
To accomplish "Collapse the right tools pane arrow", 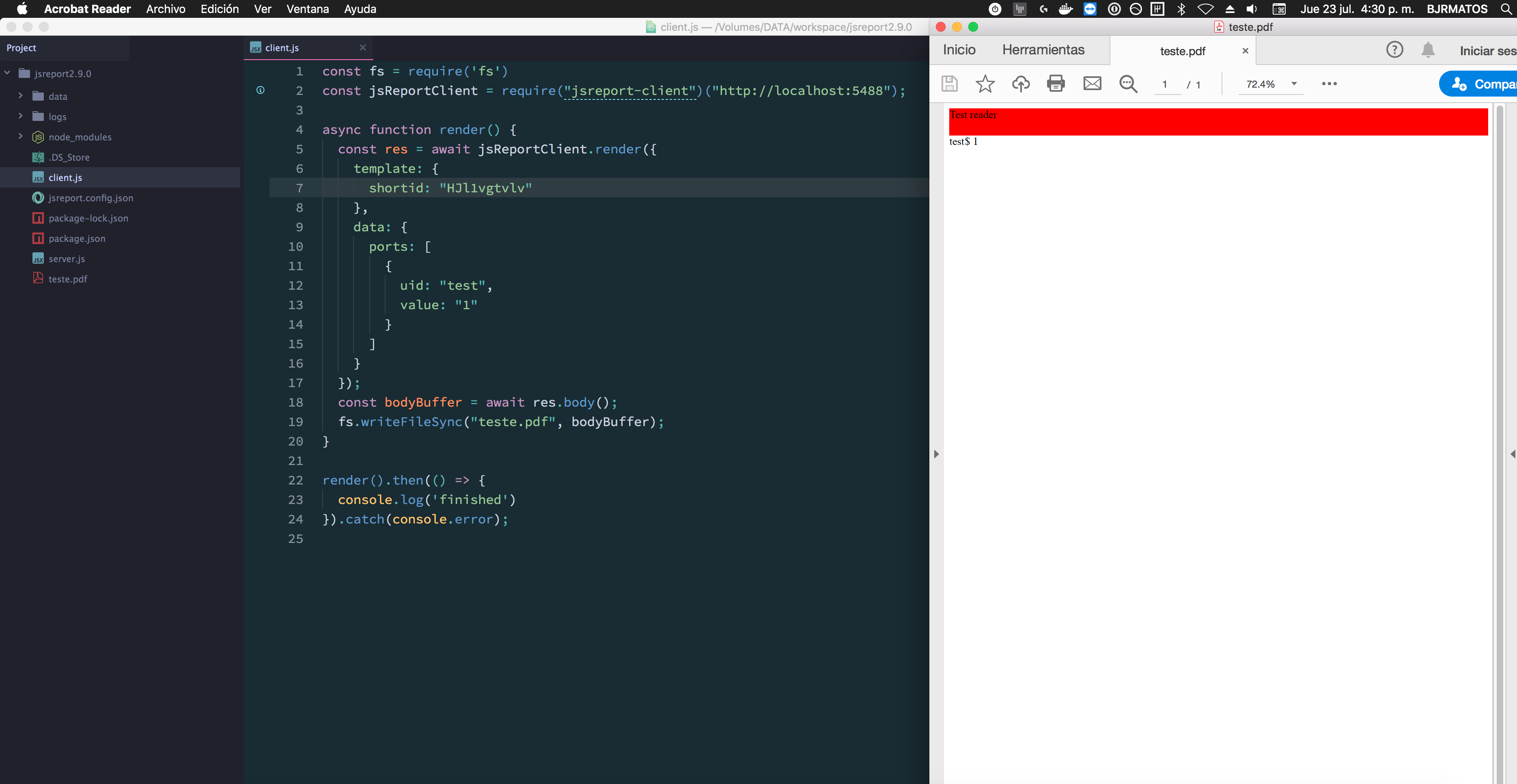I will click(1512, 454).
